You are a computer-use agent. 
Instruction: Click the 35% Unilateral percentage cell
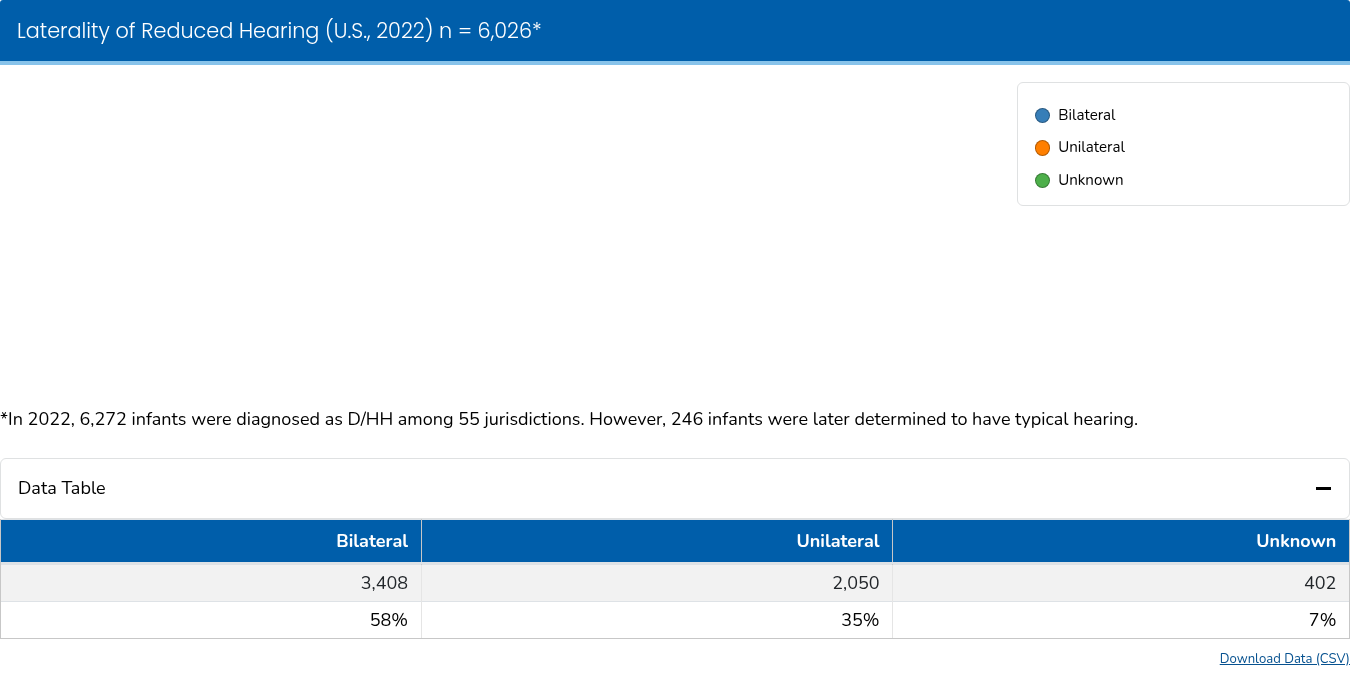tap(859, 620)
